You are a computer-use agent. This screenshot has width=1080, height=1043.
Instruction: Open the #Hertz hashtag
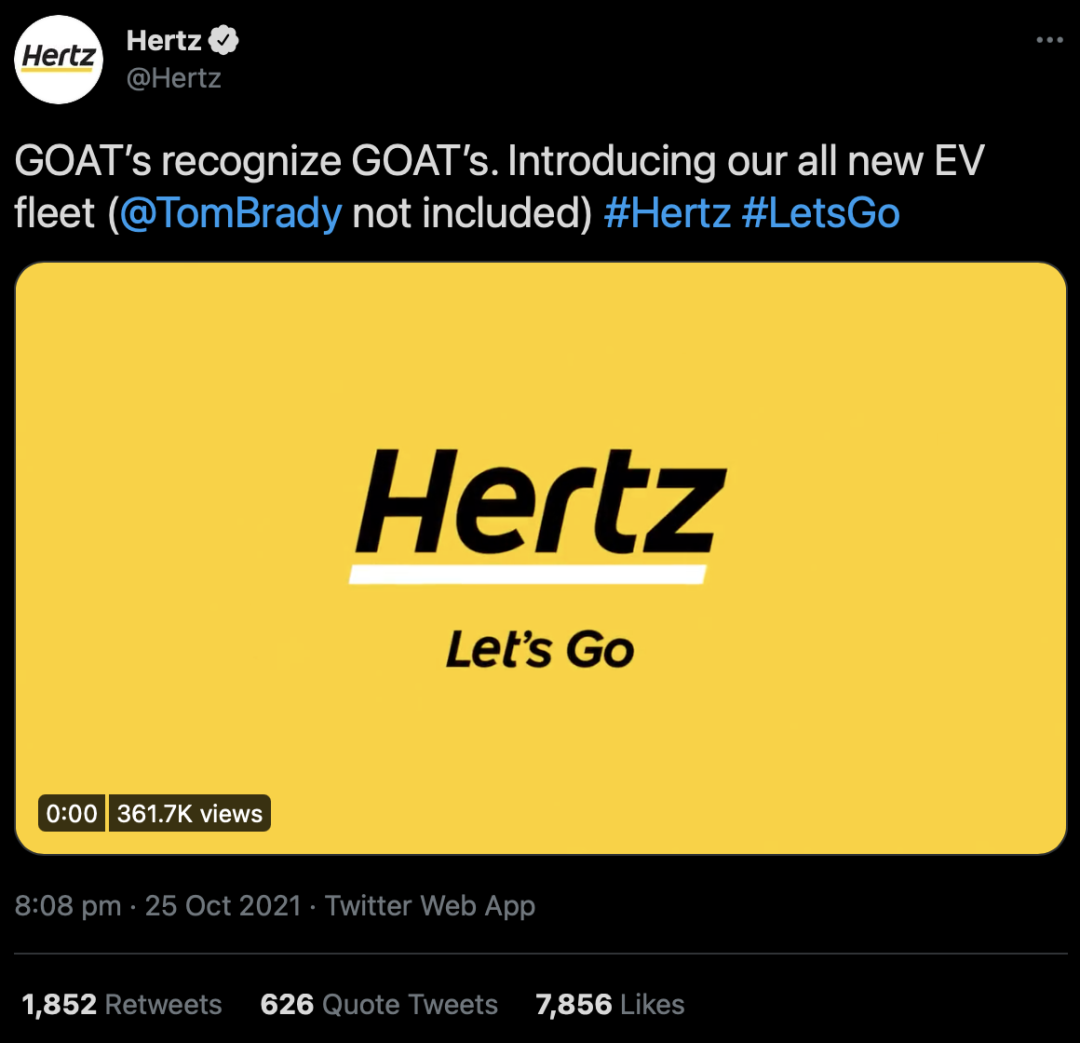[667, 212]
